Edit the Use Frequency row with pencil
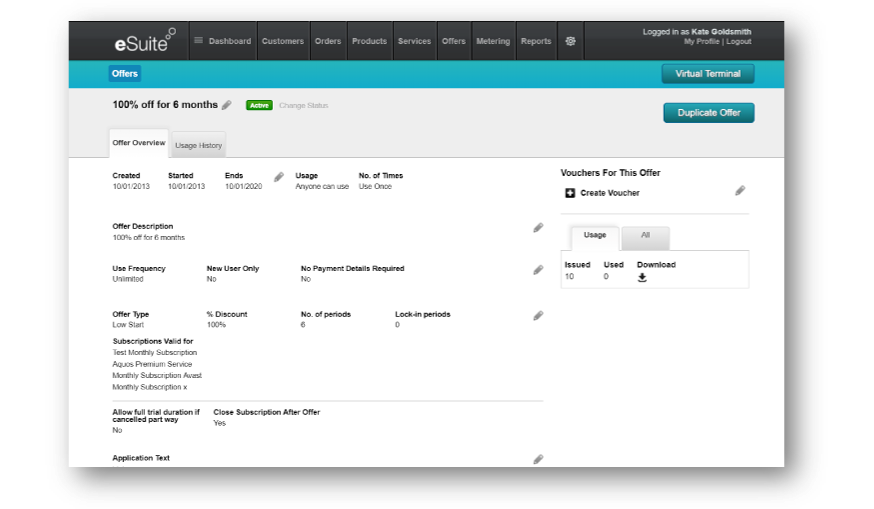This screenshot has height=509, width=874. click(x=538, y=270)
